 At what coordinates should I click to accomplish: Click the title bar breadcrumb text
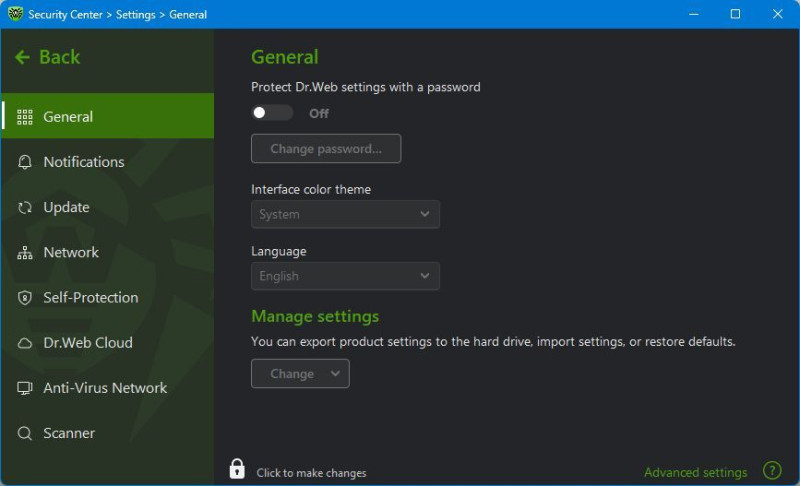117,14
